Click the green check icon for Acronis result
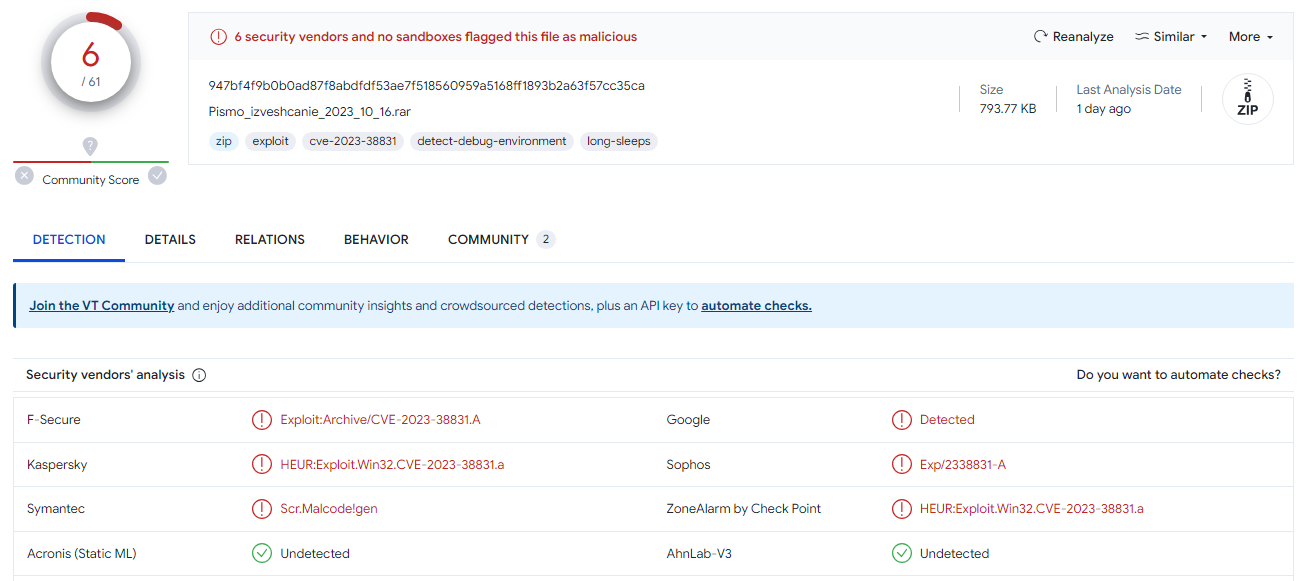 (x=262, y=553)
